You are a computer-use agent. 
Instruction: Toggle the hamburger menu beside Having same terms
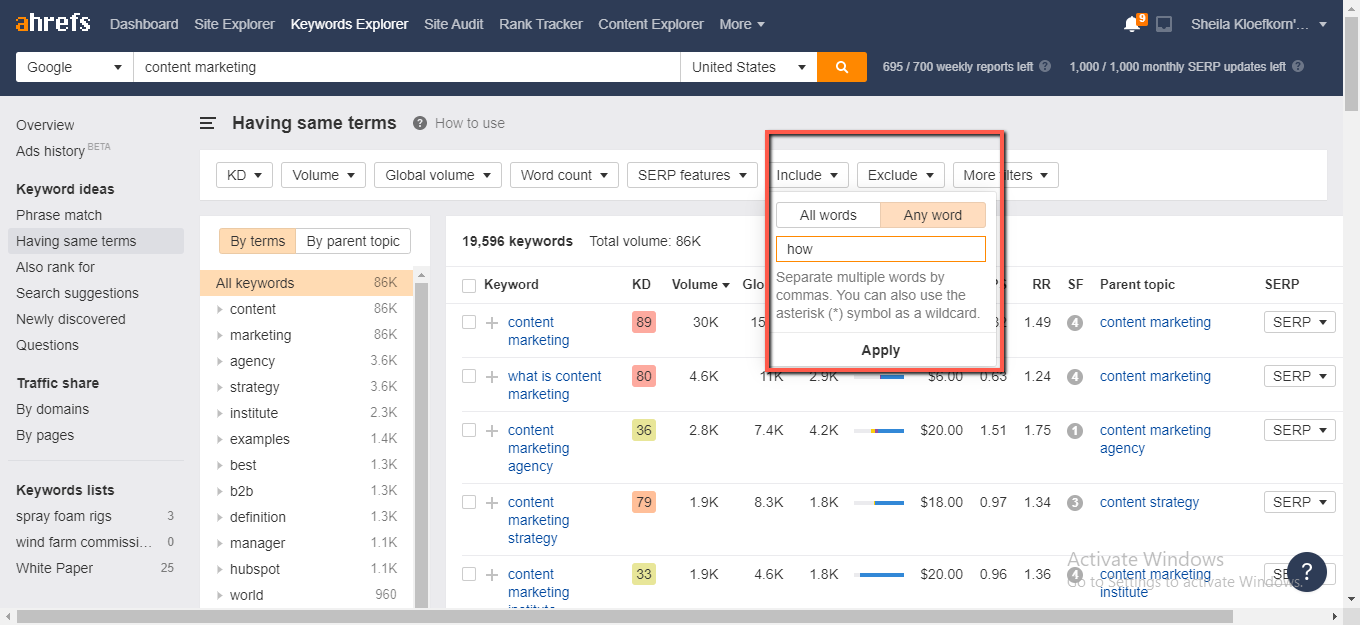[x=208, y=123]
